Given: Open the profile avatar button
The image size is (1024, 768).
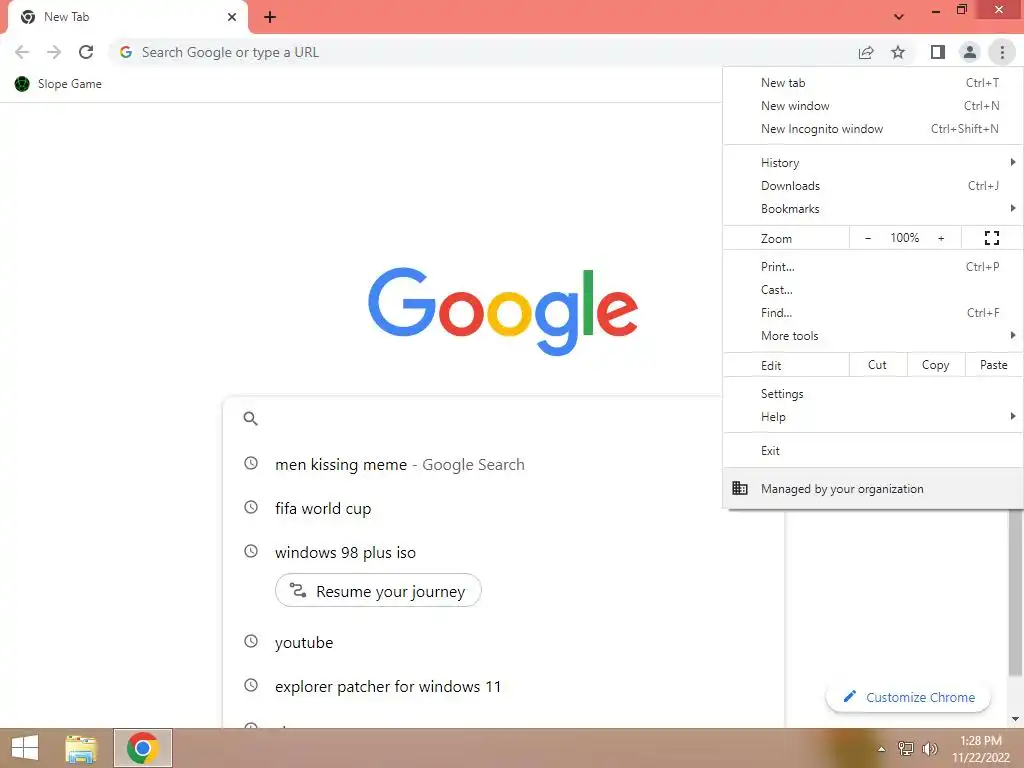Looking at the screenshot, I should 970,52.
